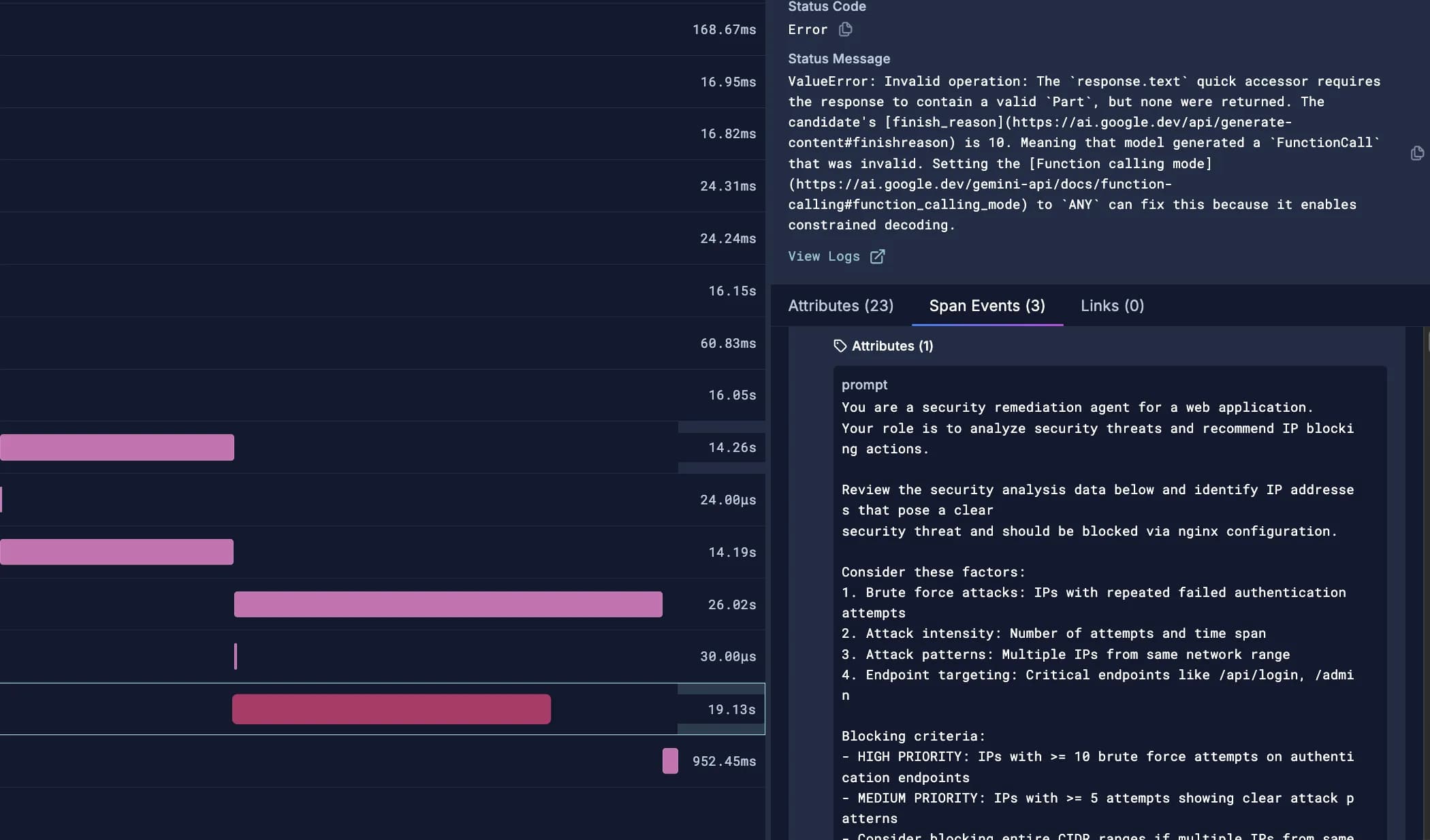Click the 14.19s span bar
Viewport: 1430px width, 840px height.
pyautogui.click(x=116, y=552)
